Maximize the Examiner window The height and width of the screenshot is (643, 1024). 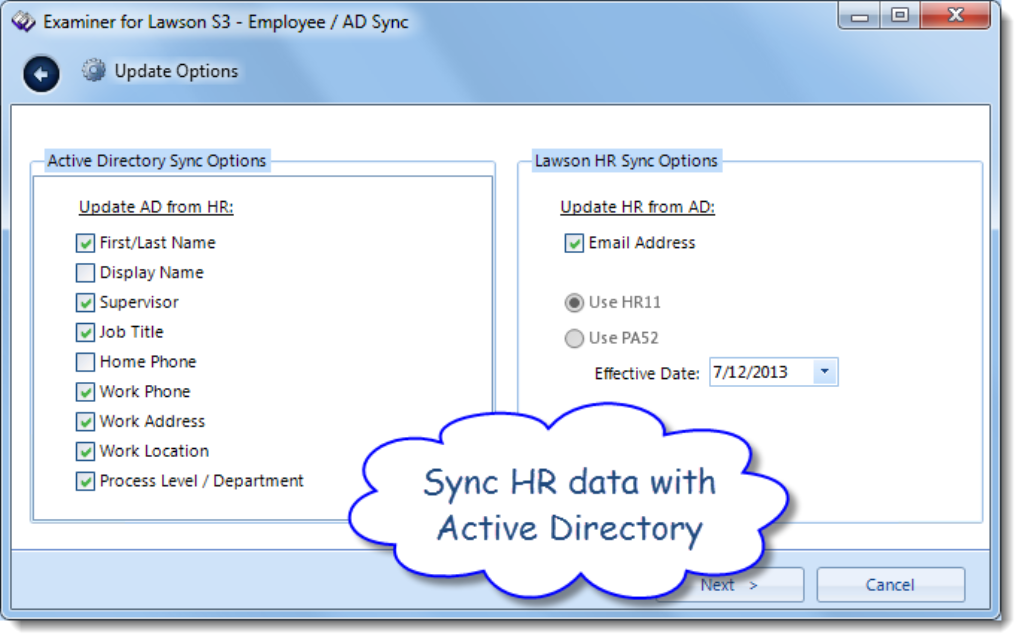click(900, 16)
